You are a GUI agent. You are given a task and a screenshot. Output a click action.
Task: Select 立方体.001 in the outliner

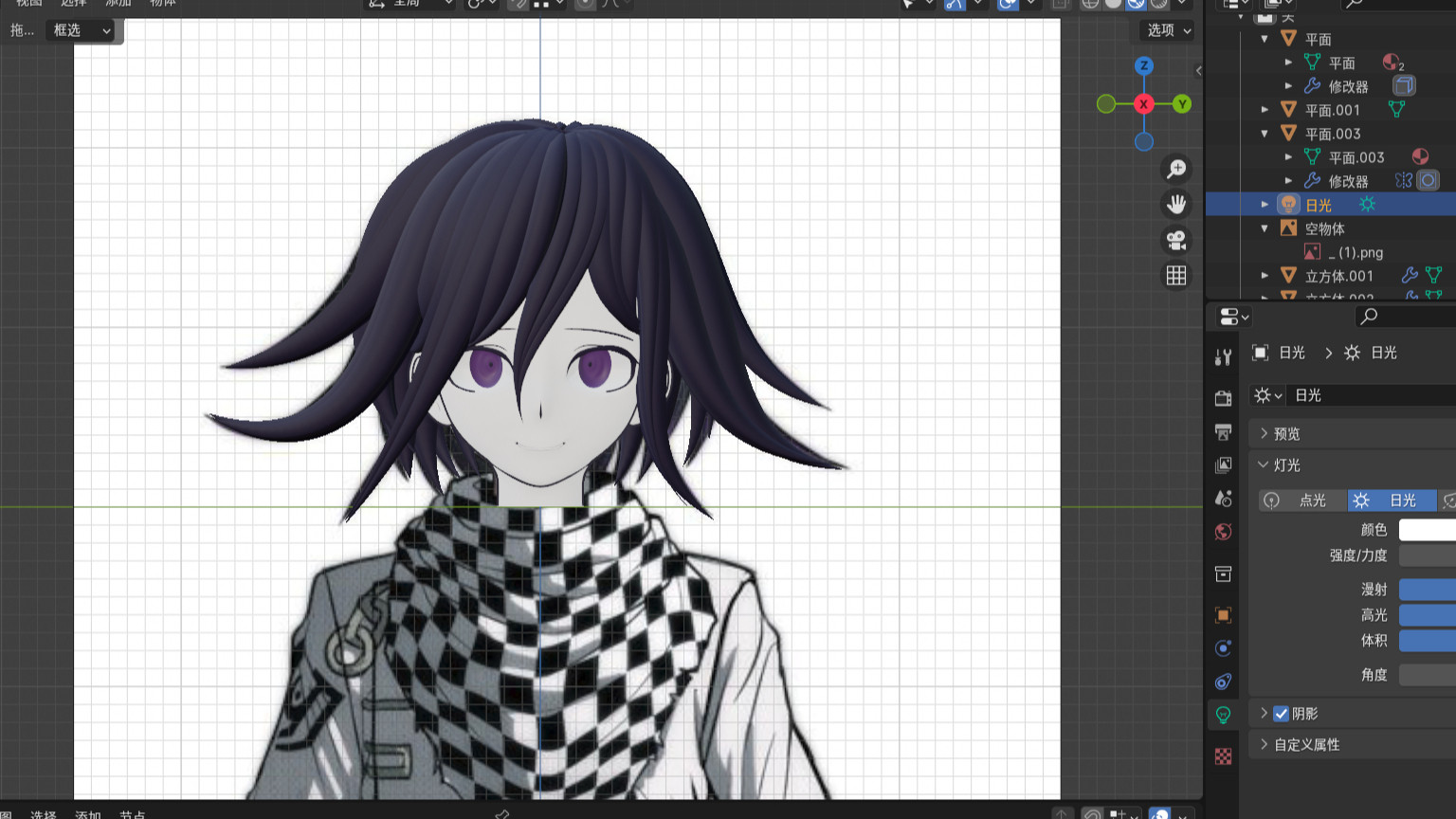[x=1338, y=276]
